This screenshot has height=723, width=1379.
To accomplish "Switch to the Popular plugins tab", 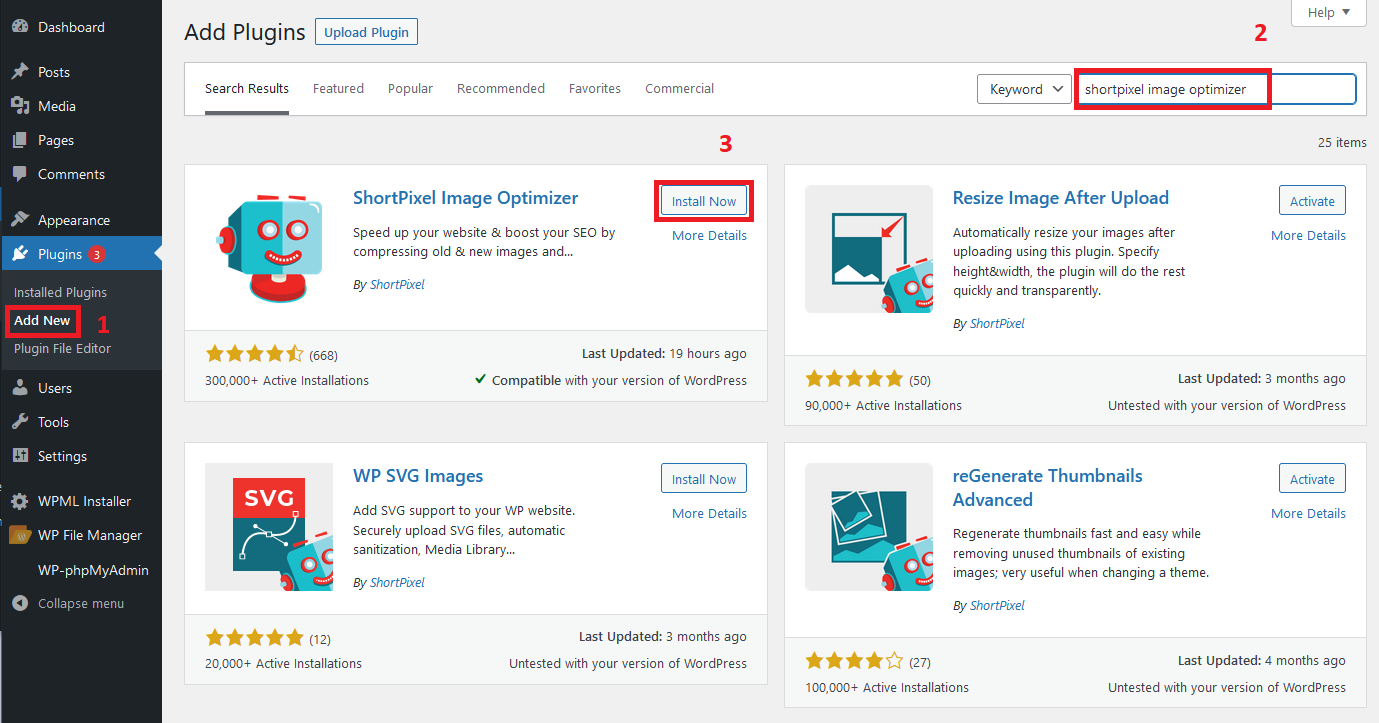I will 410,89.
